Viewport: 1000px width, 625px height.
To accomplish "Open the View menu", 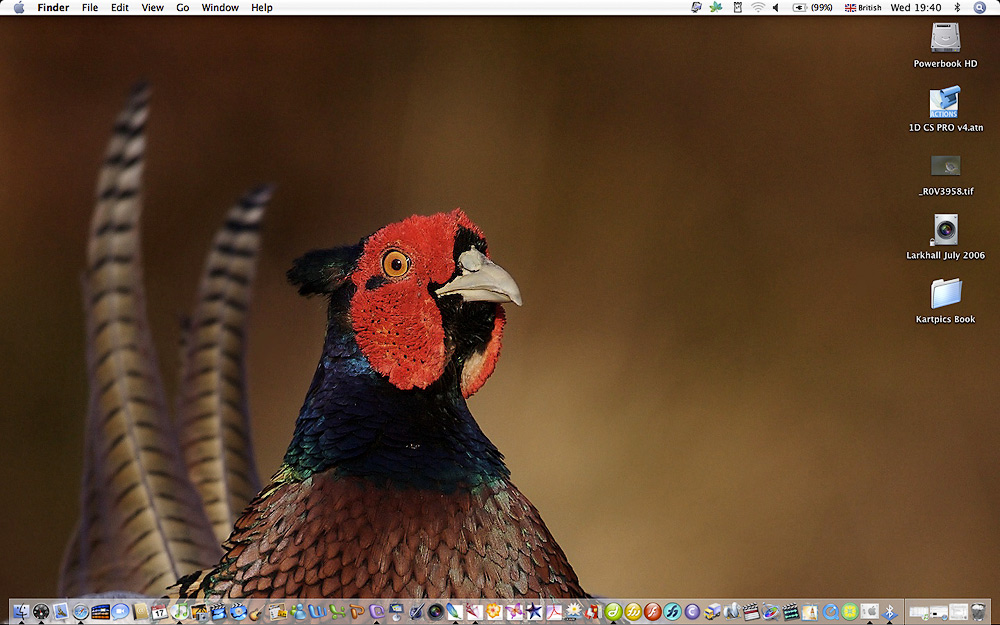I will 152,8.
